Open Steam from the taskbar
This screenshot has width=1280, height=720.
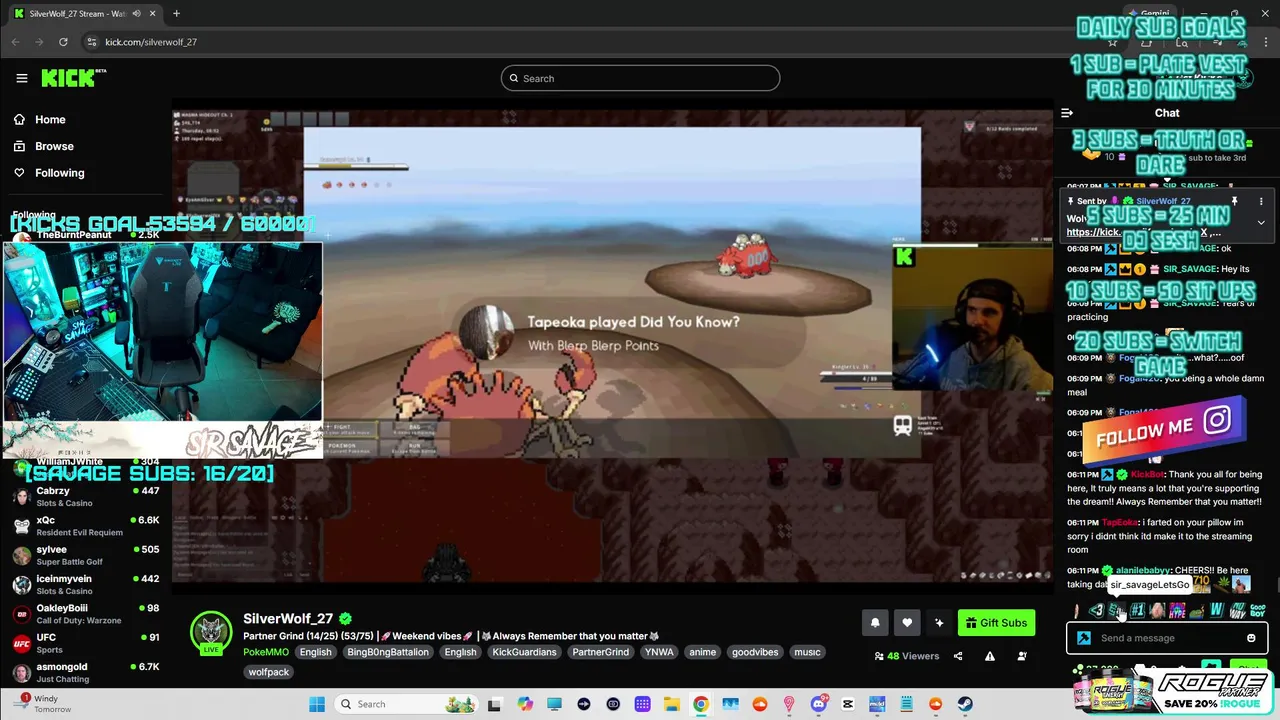tap(965, 704)
